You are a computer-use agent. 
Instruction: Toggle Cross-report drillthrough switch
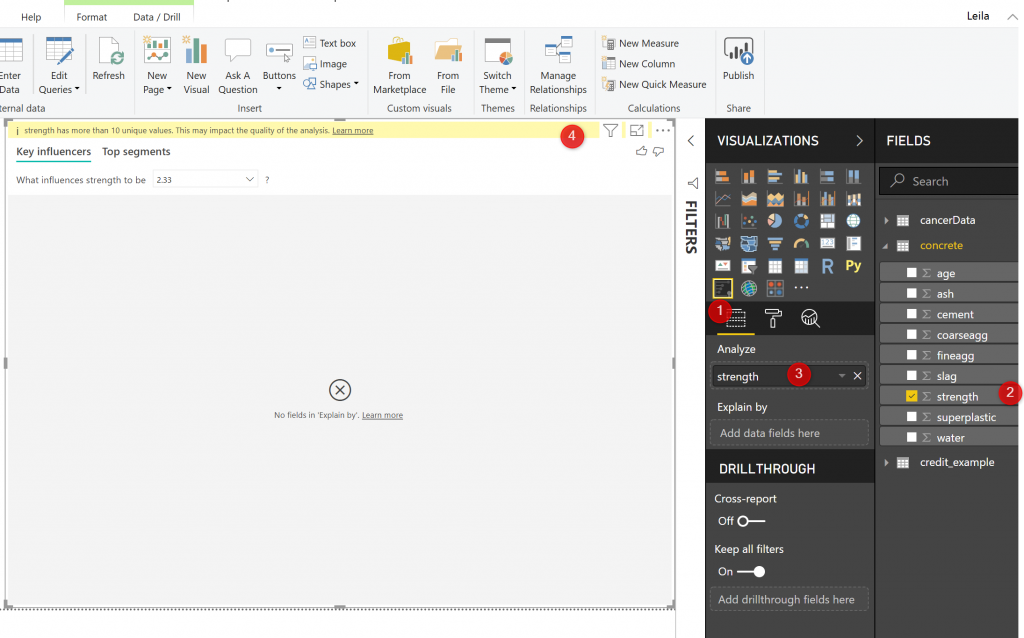pos(749,521)
